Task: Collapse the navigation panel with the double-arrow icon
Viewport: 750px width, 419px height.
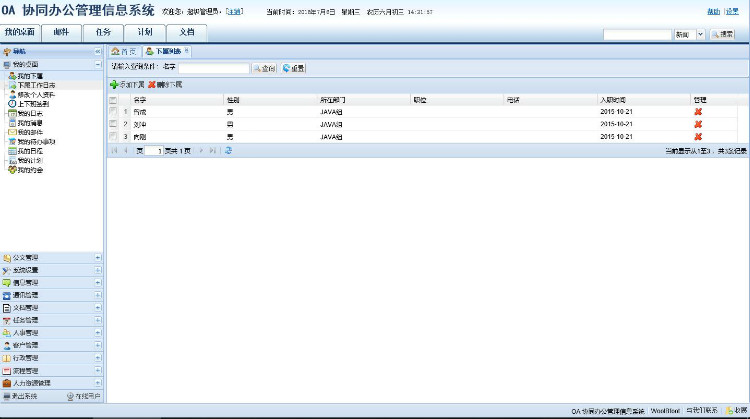Action: pos(98,51)
